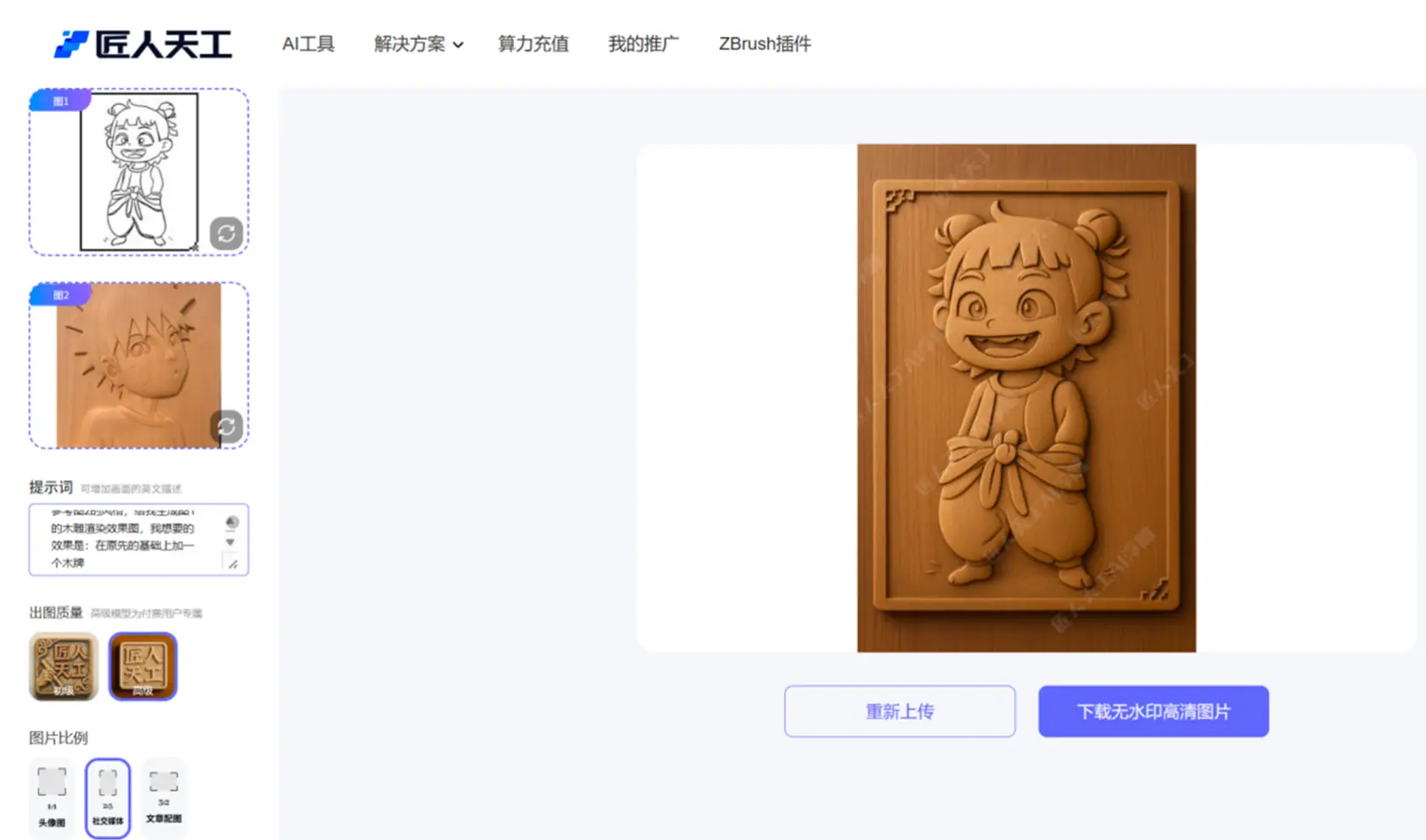Open the ZBrush插件 page
The height and width of the screenshot is (840, 1426).
tap(764, 44)
